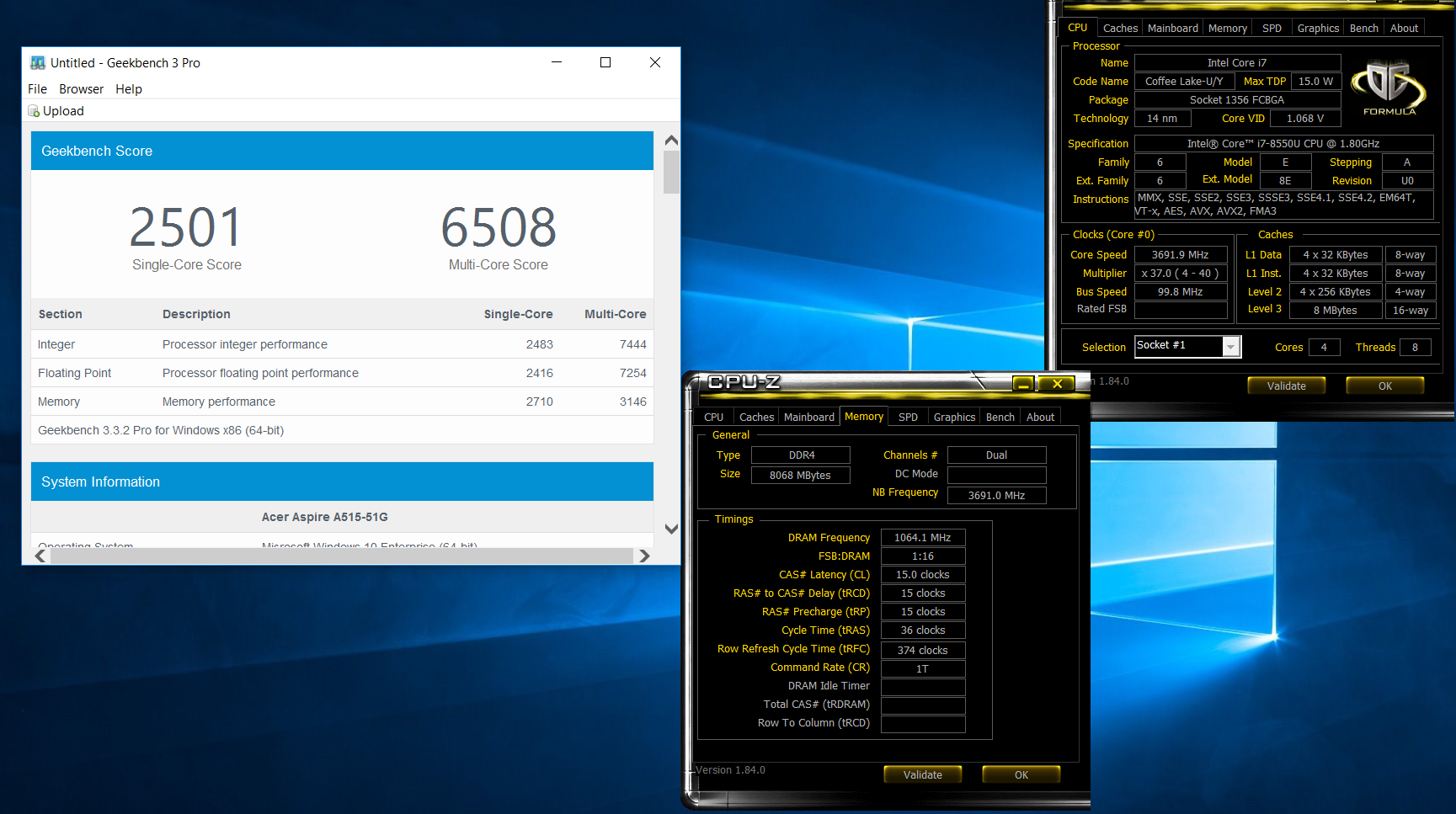Open the Help menu in Geekbench
The height and width of the screenshot is (814, 1456).
[x=129, y=89]
